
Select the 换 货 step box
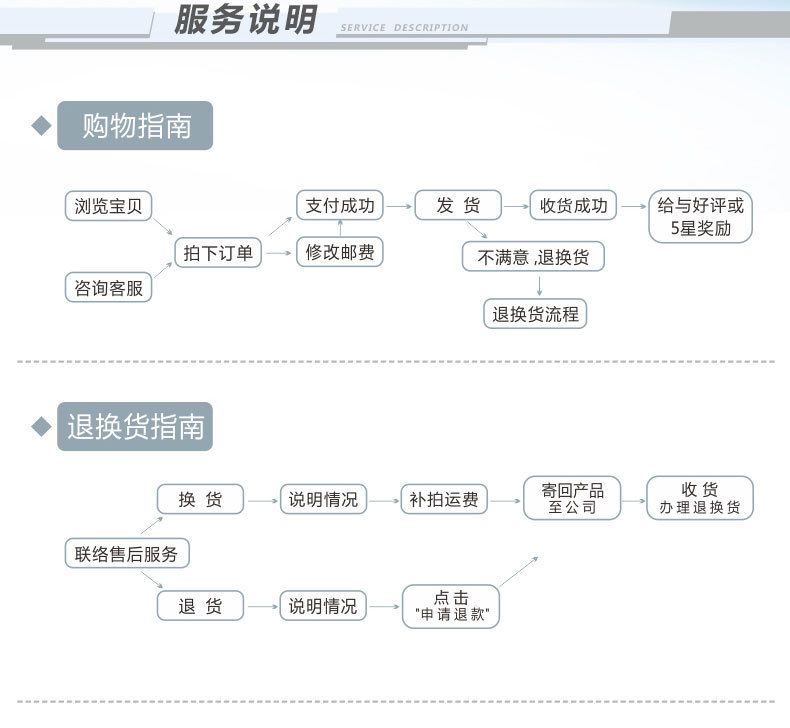coord(201,499)
